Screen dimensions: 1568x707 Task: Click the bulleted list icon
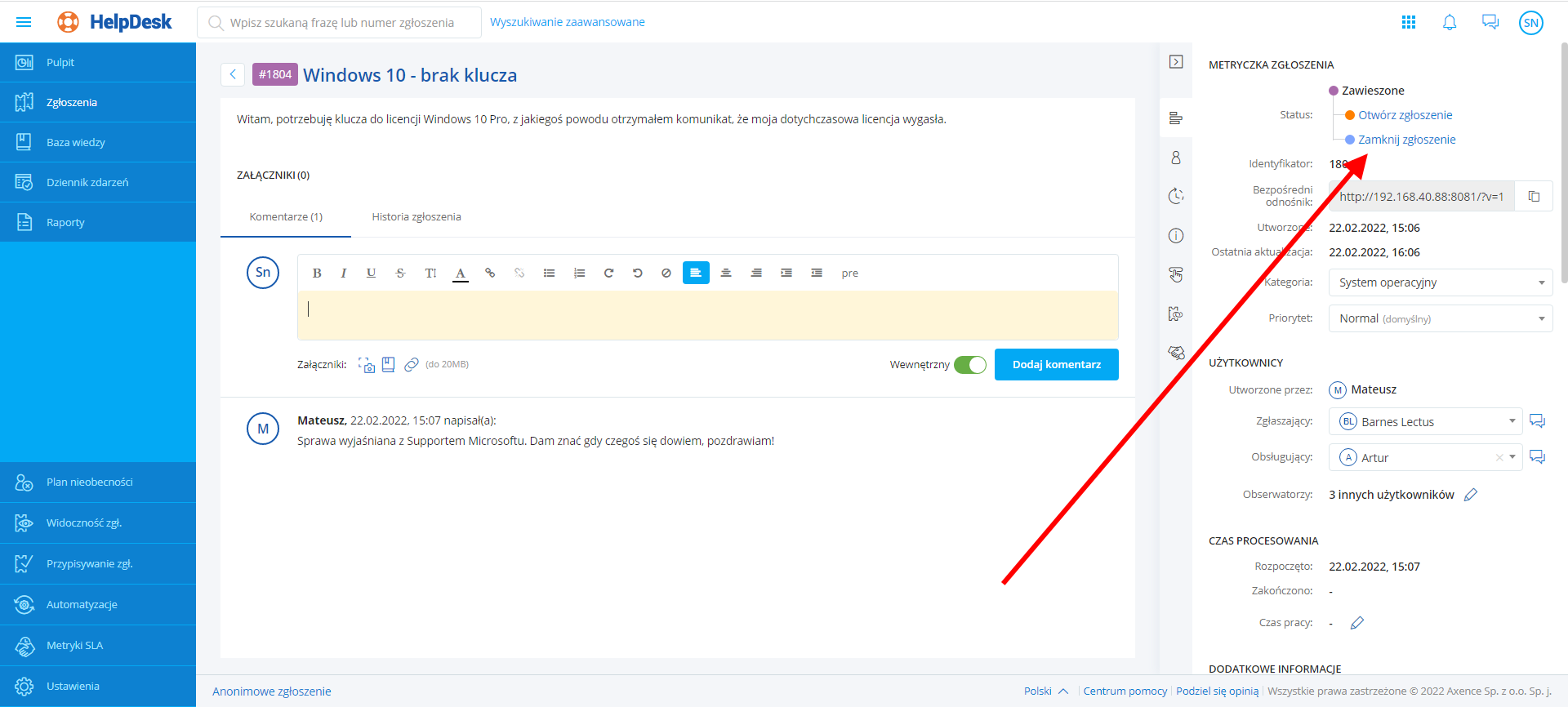(x=549, y=273)
